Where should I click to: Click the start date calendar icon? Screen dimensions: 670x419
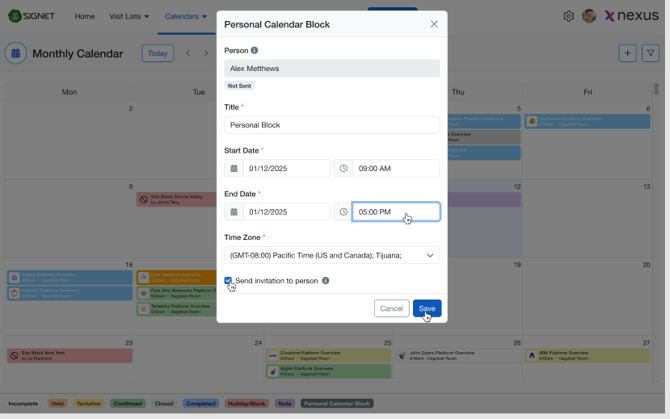point(234,168)
